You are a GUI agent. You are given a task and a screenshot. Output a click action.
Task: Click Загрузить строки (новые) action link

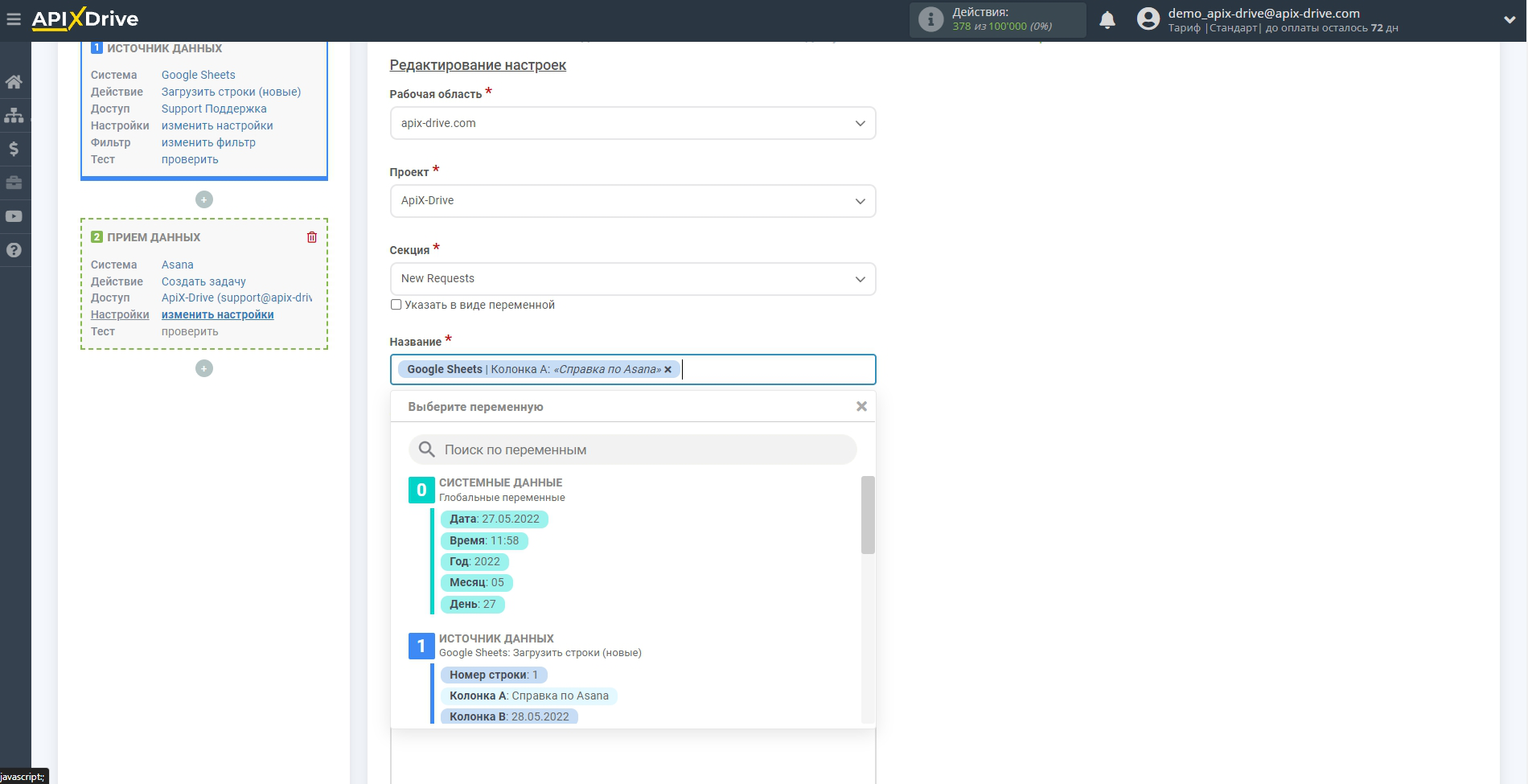click(232, 92)
